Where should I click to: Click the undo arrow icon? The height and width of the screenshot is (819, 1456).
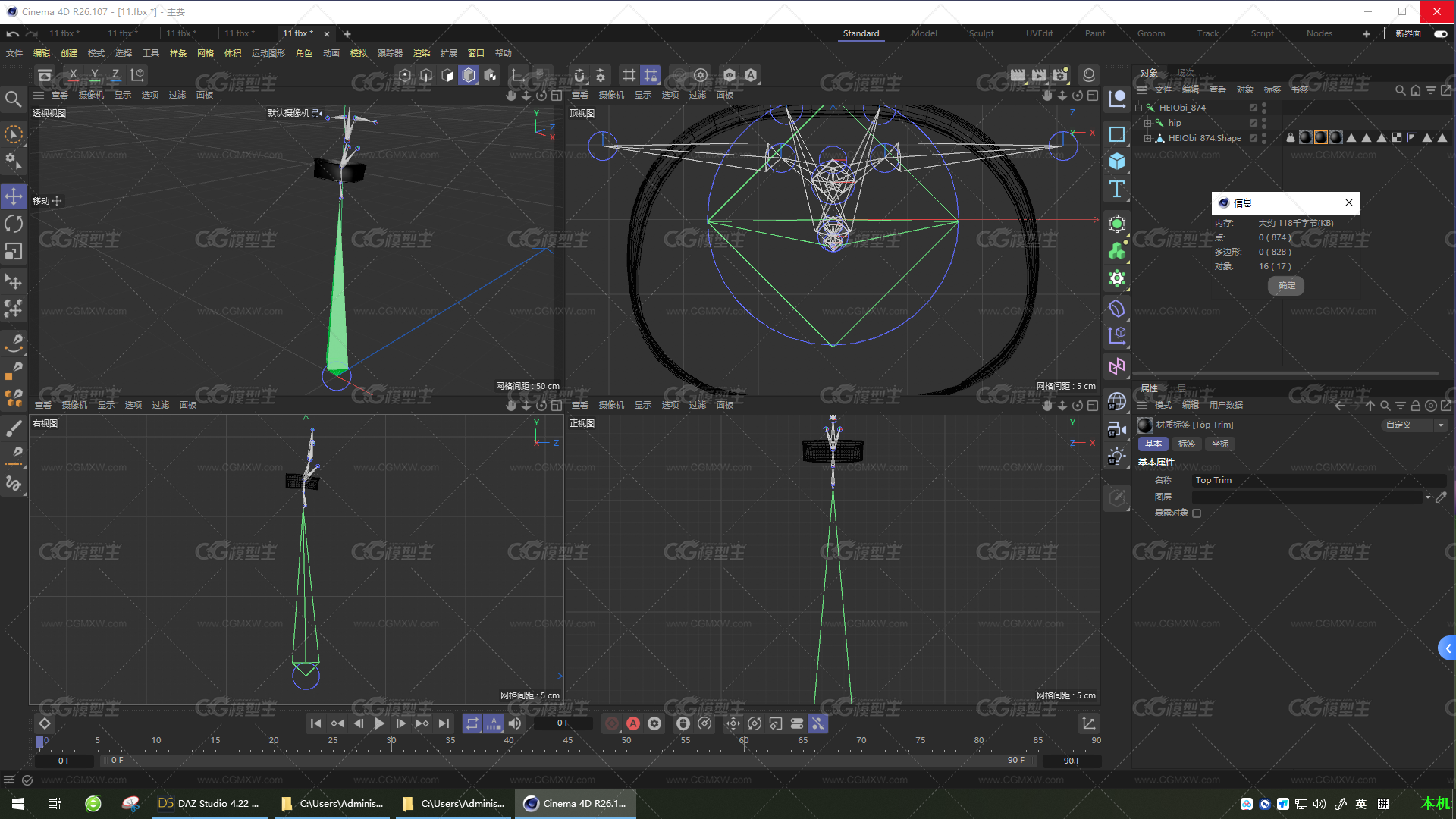pos(13,33)
